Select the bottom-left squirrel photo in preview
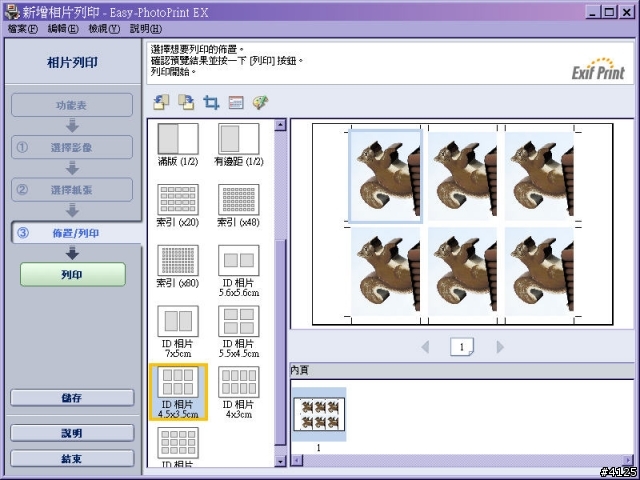Screen dimensions: 640x480 (x=385, y=271)
